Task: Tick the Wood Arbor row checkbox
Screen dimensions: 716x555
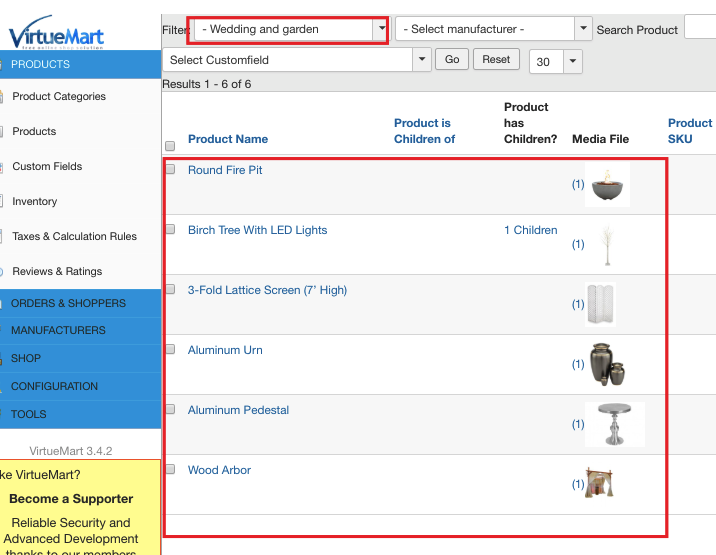Action: pos(170,469)
